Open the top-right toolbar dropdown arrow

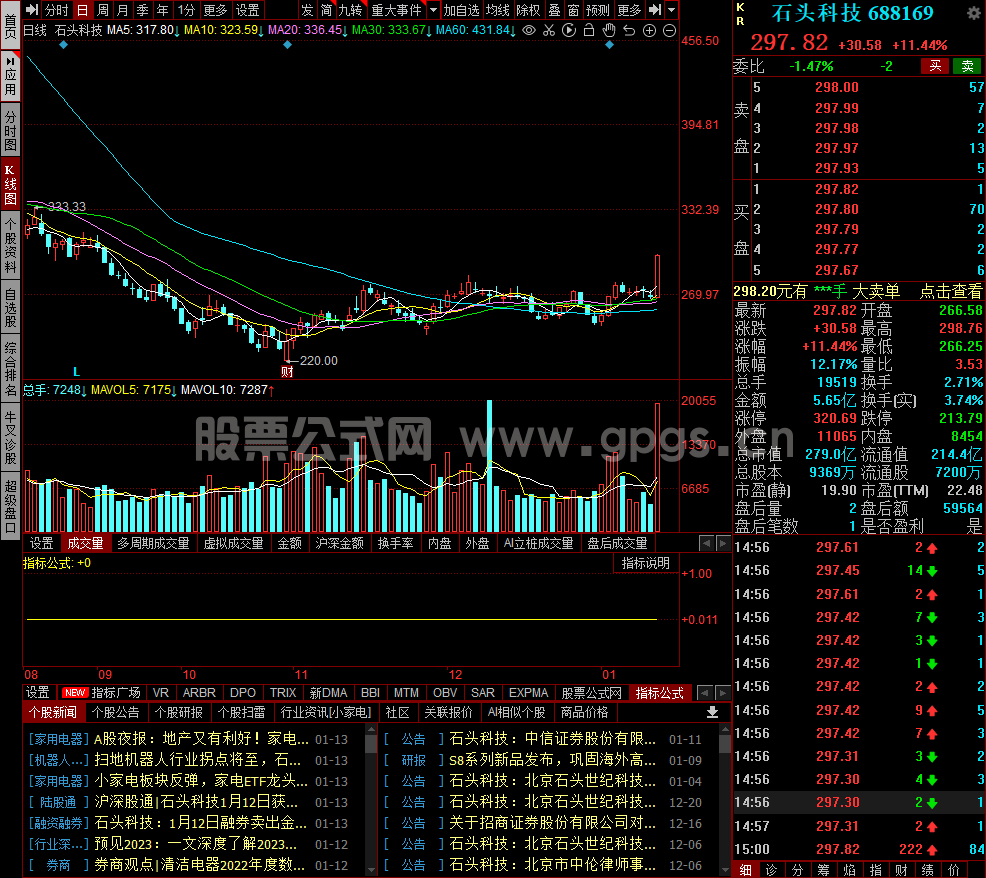(x=672, y=10)
